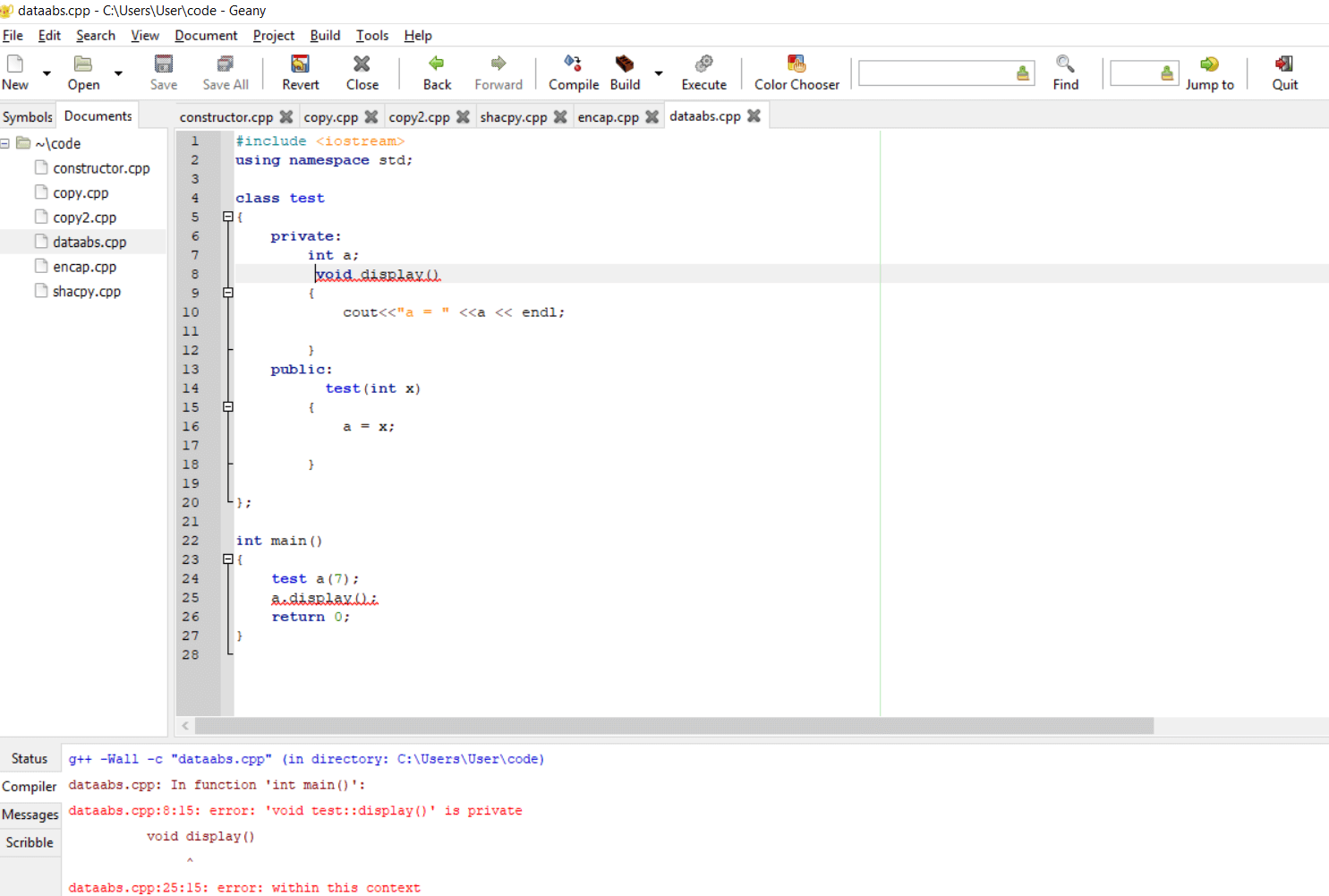Click the Revert file icon

click(300, 64)
